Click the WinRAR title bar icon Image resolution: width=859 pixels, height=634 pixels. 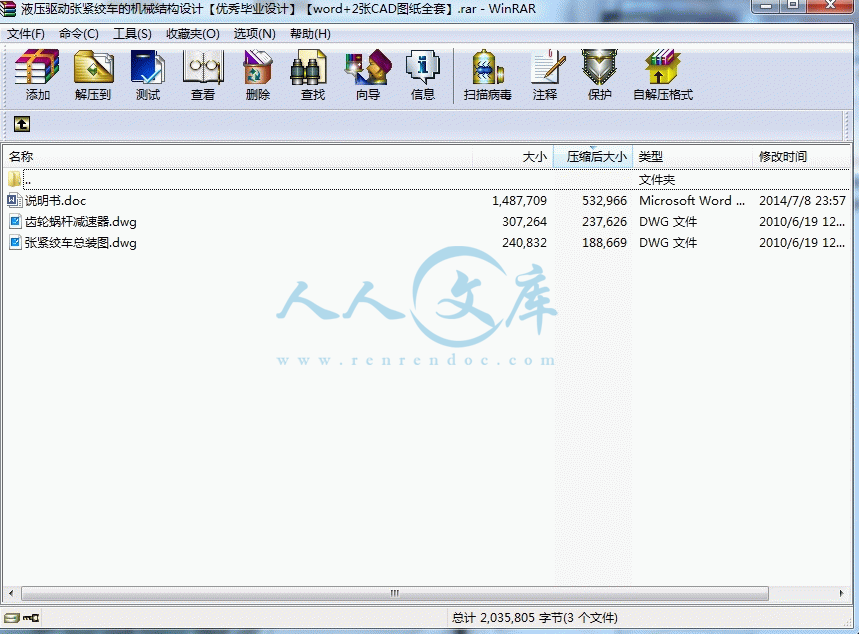click(x=8, y=9)
